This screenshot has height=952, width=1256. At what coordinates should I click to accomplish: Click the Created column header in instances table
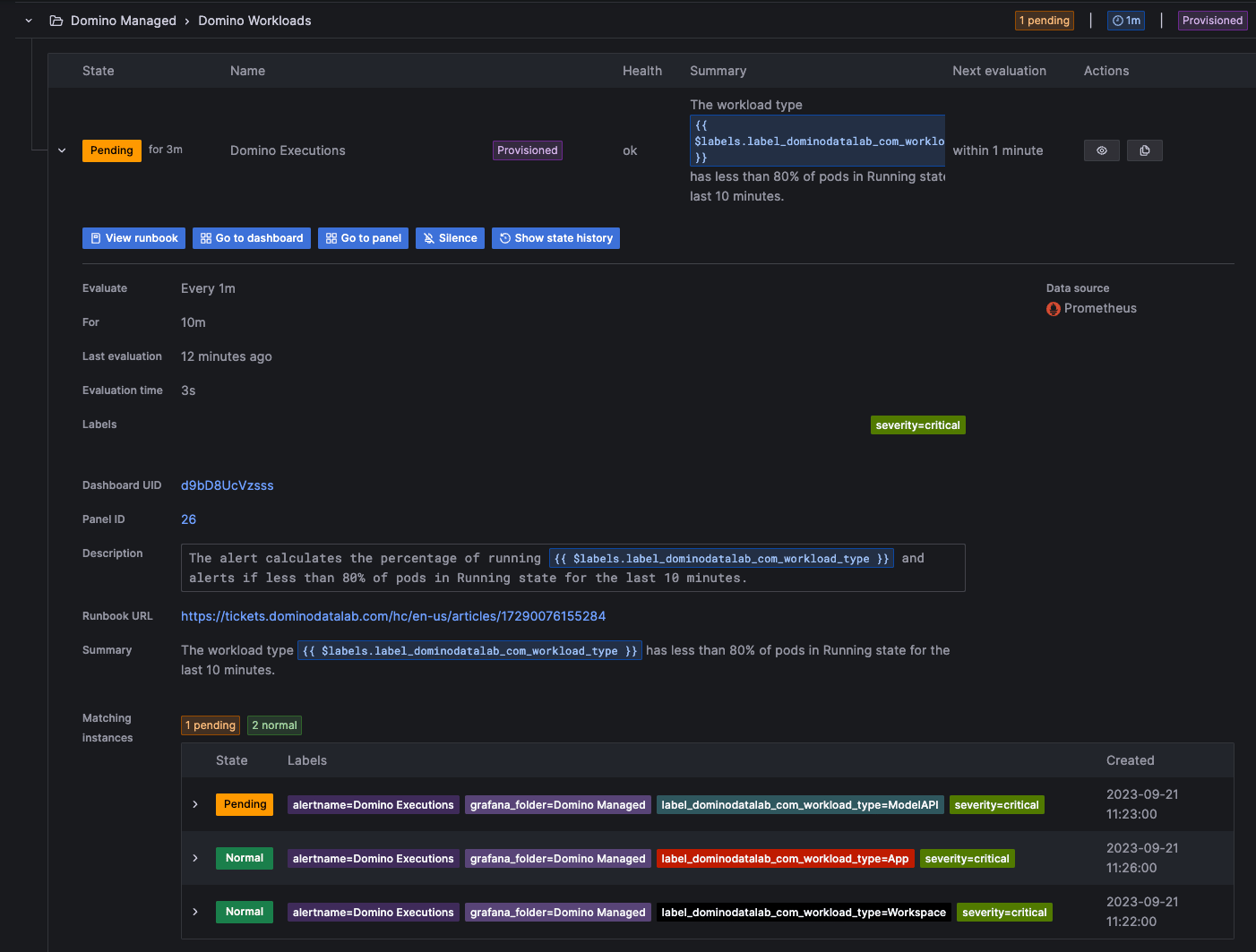pos(1130,760)
